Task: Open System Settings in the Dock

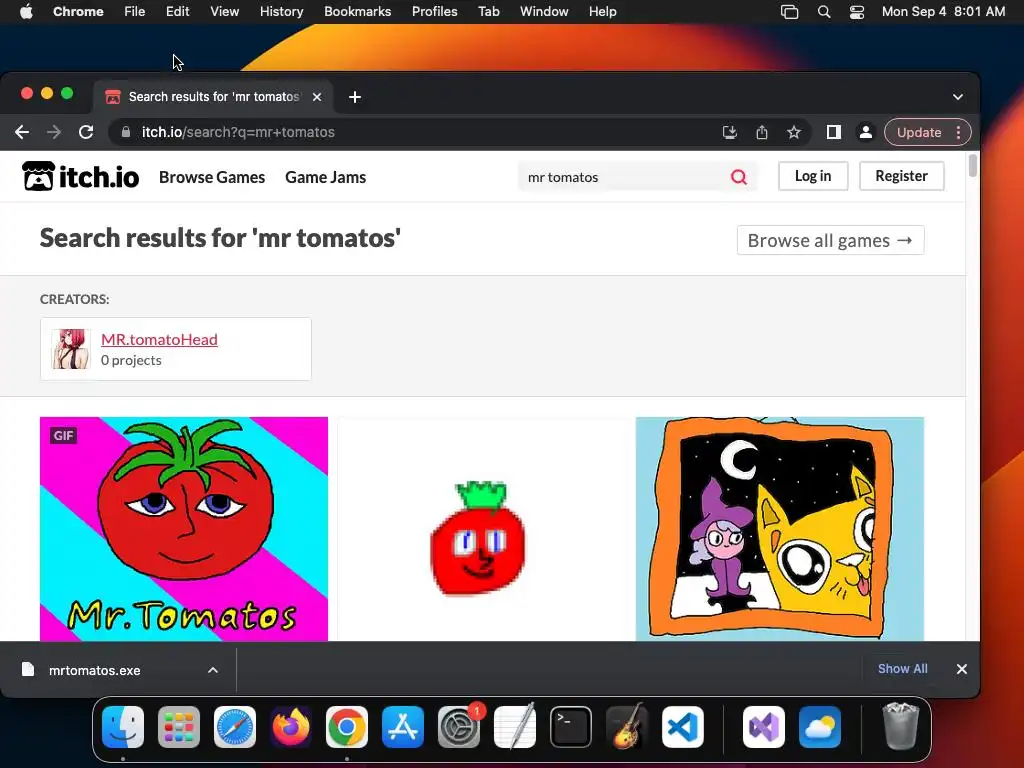Action: coord(459,727)
